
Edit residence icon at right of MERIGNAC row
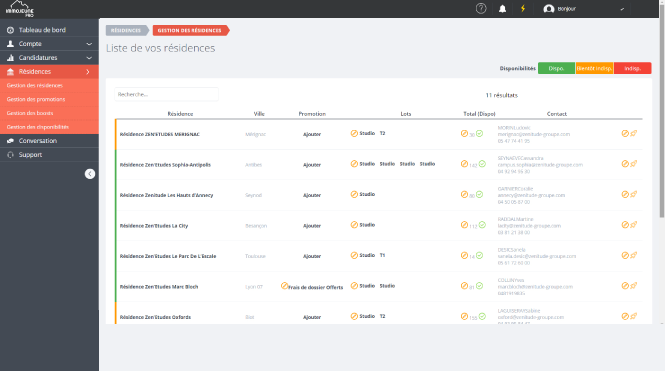[x=625, y=134]
